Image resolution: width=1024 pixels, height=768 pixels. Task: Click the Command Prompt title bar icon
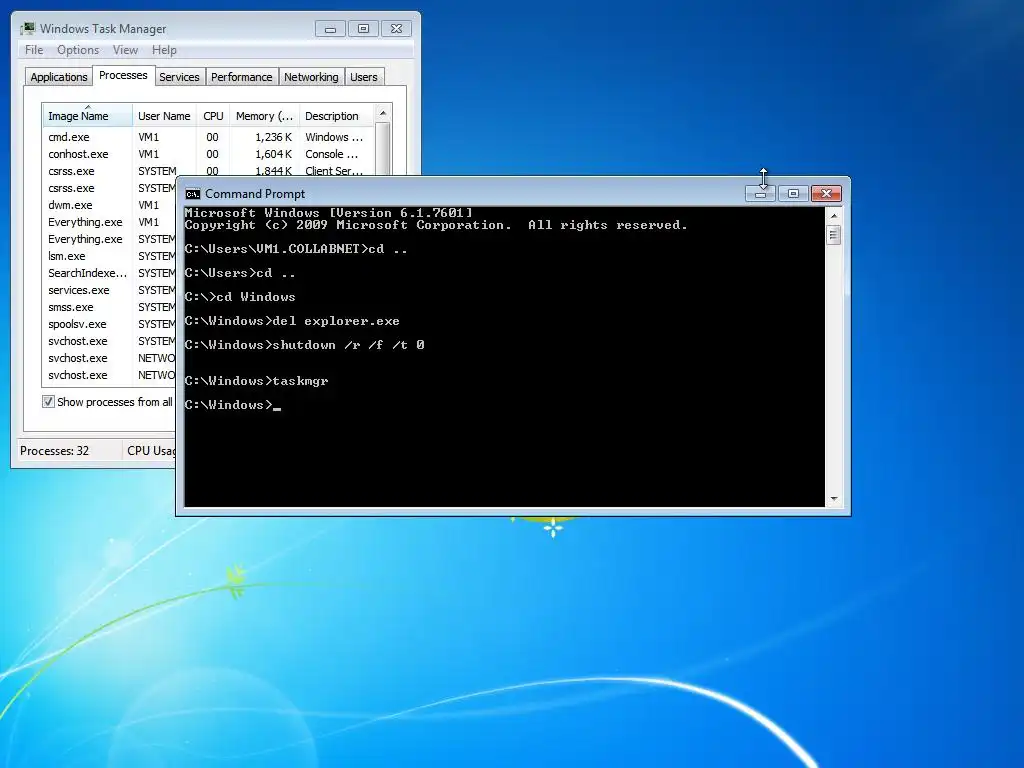click(193, 194)
